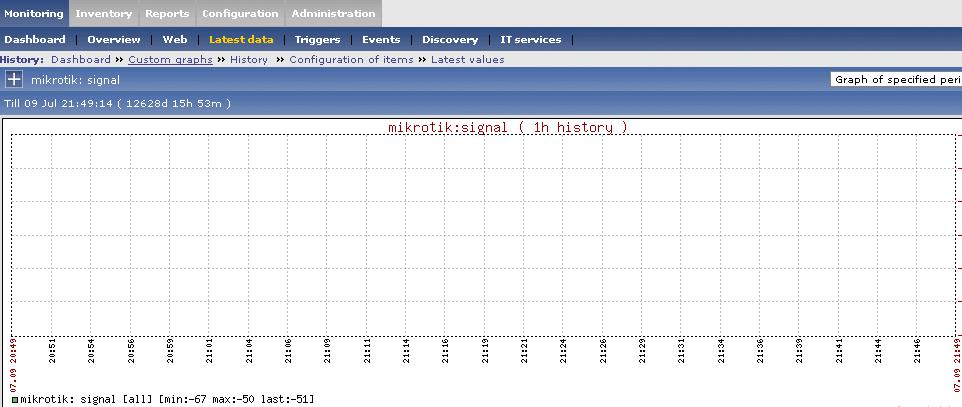Open the Inventory tab
The height and width of the screenshot is (407, 962).
click(x=104, y=14)
